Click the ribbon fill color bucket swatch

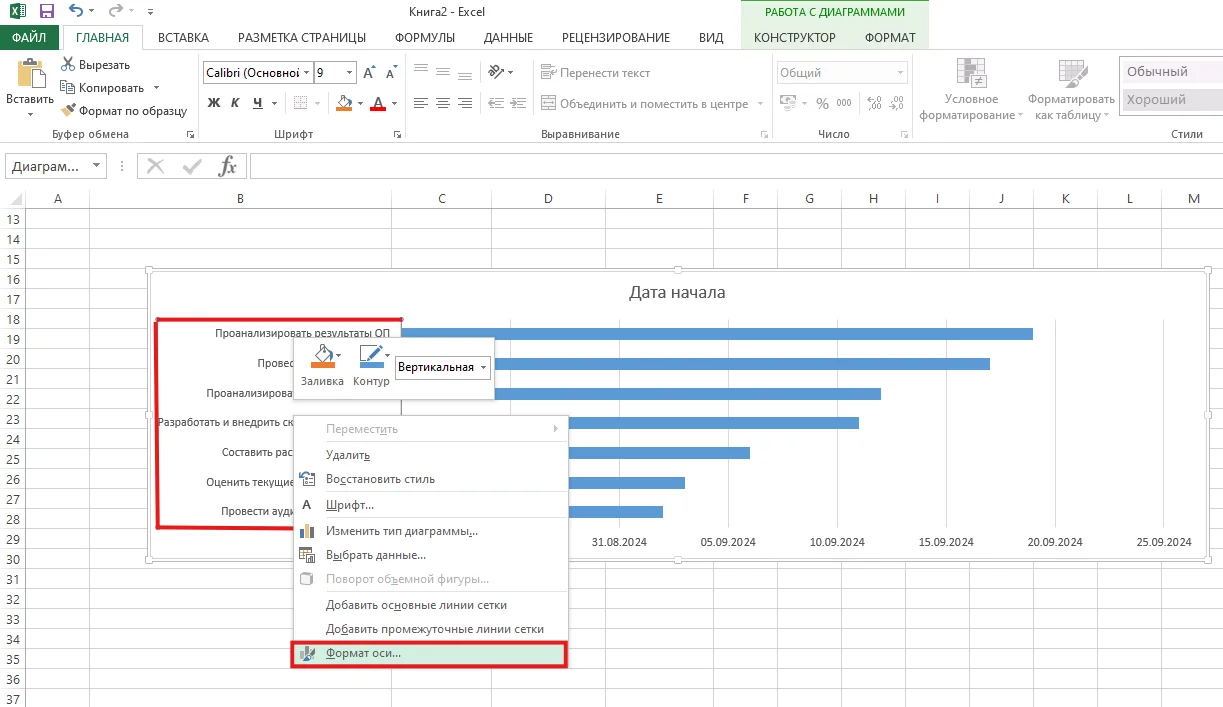[344, 103]
